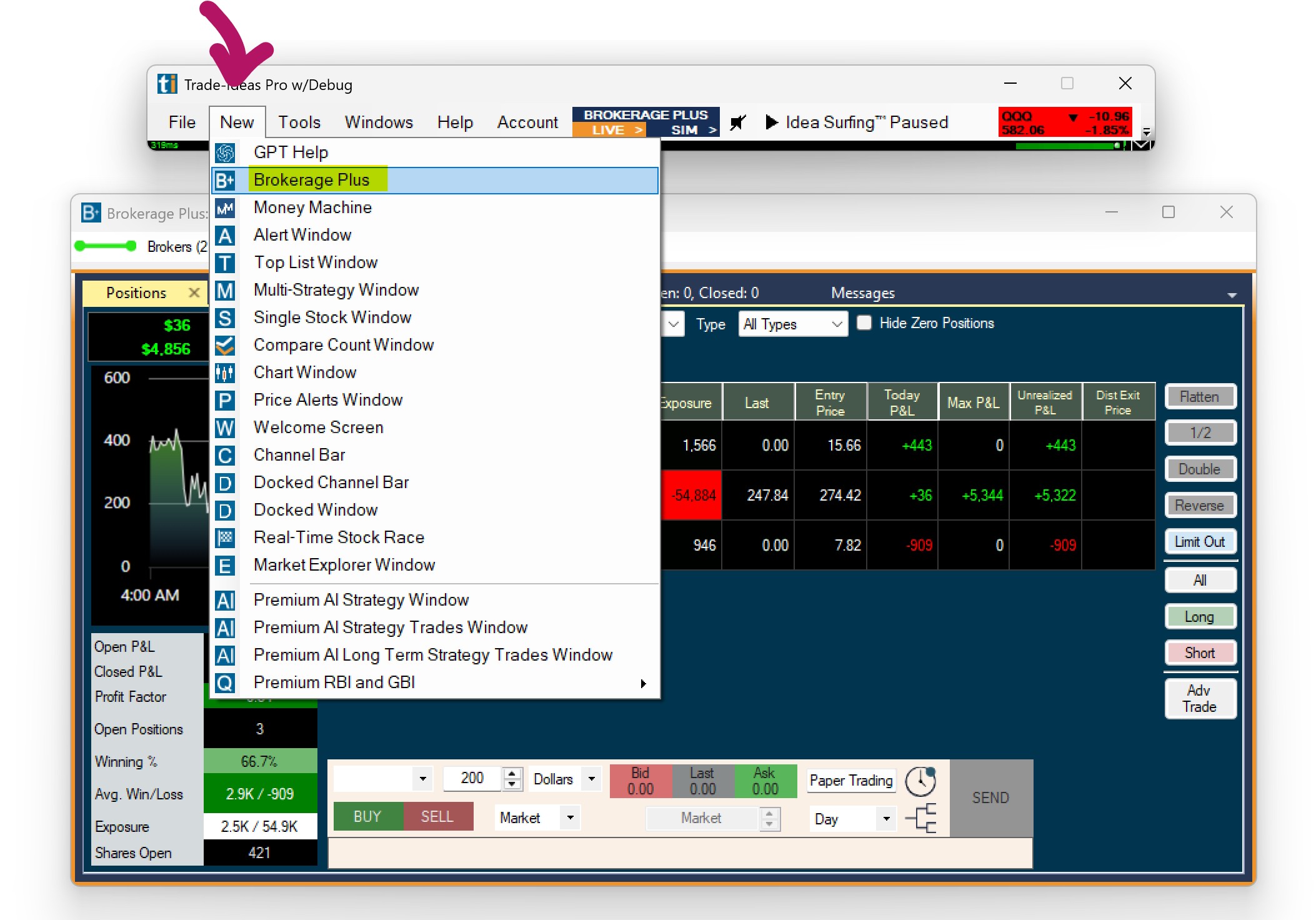The width and height of the screenshot is (1316, 920).
Task: Click the Compare Count Window checkmark icon
Action: pos(225,345)
